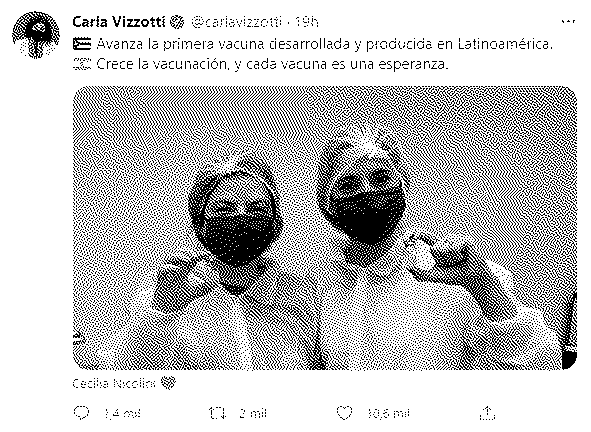The width and height of the screenshot is (591, 432).
Task: Retweet using the arrows icon
Action: click(x=217, y=413)
